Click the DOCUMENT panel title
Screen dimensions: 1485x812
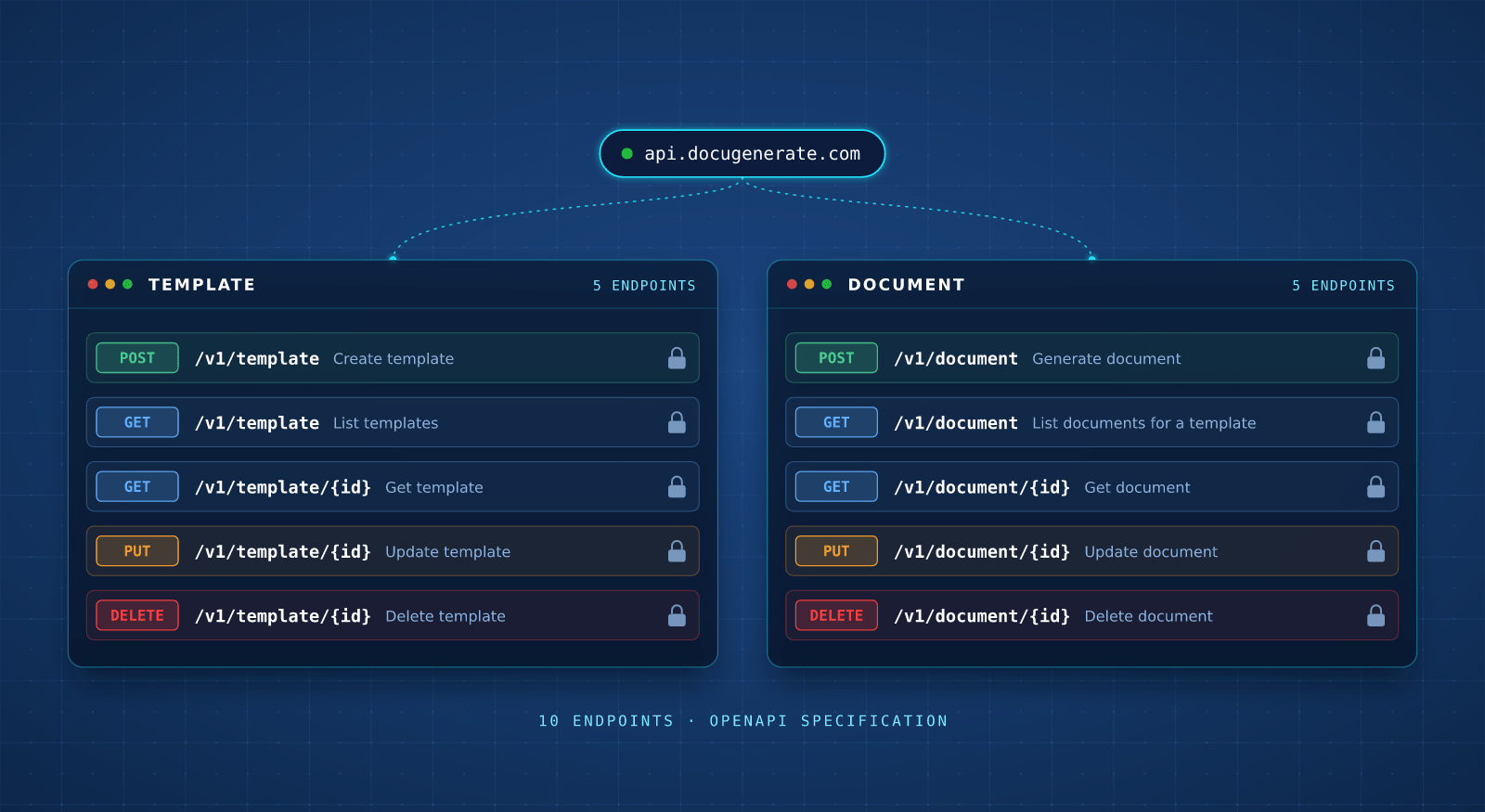907,285
